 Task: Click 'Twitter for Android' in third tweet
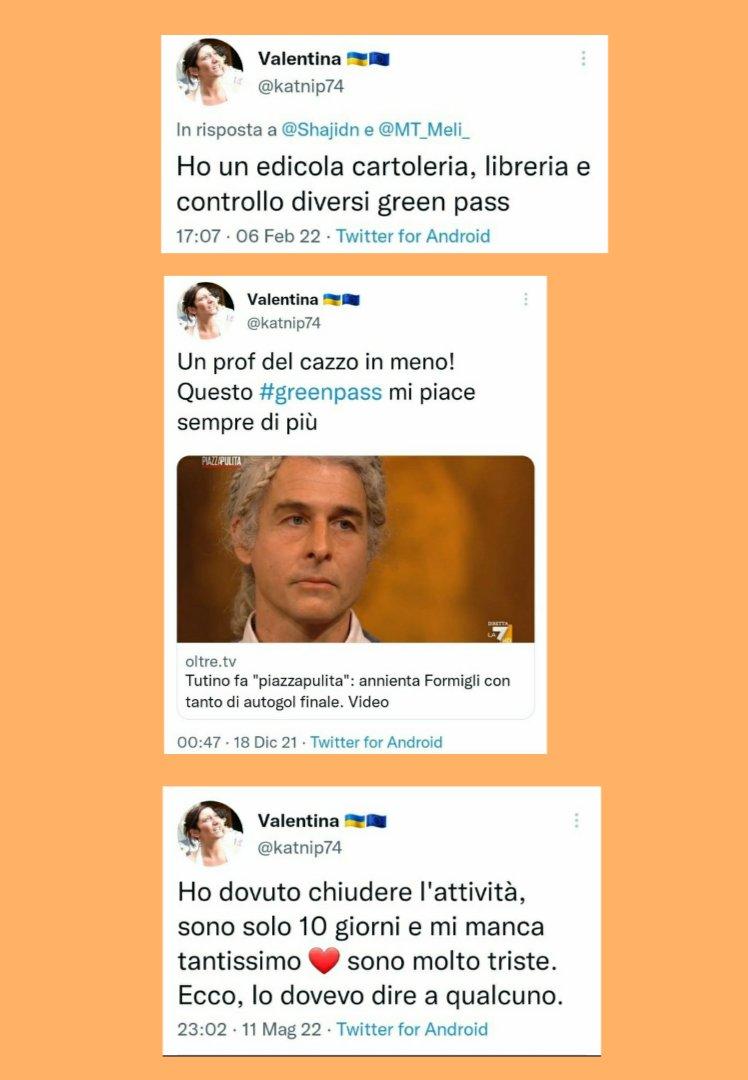pos(412,1029)
